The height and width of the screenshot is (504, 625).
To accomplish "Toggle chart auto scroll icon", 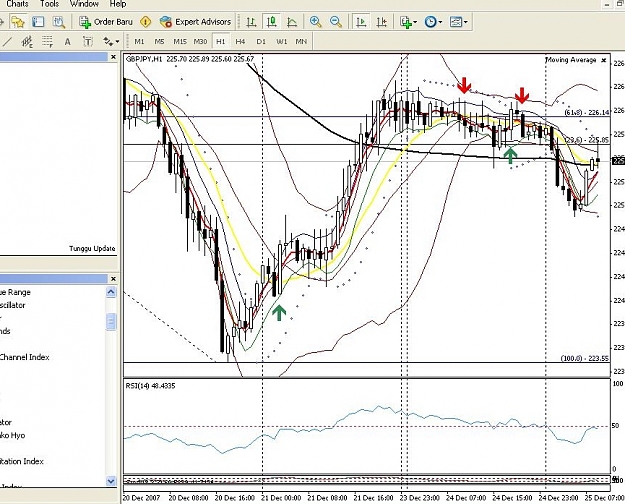I will [x=361, y=22].
